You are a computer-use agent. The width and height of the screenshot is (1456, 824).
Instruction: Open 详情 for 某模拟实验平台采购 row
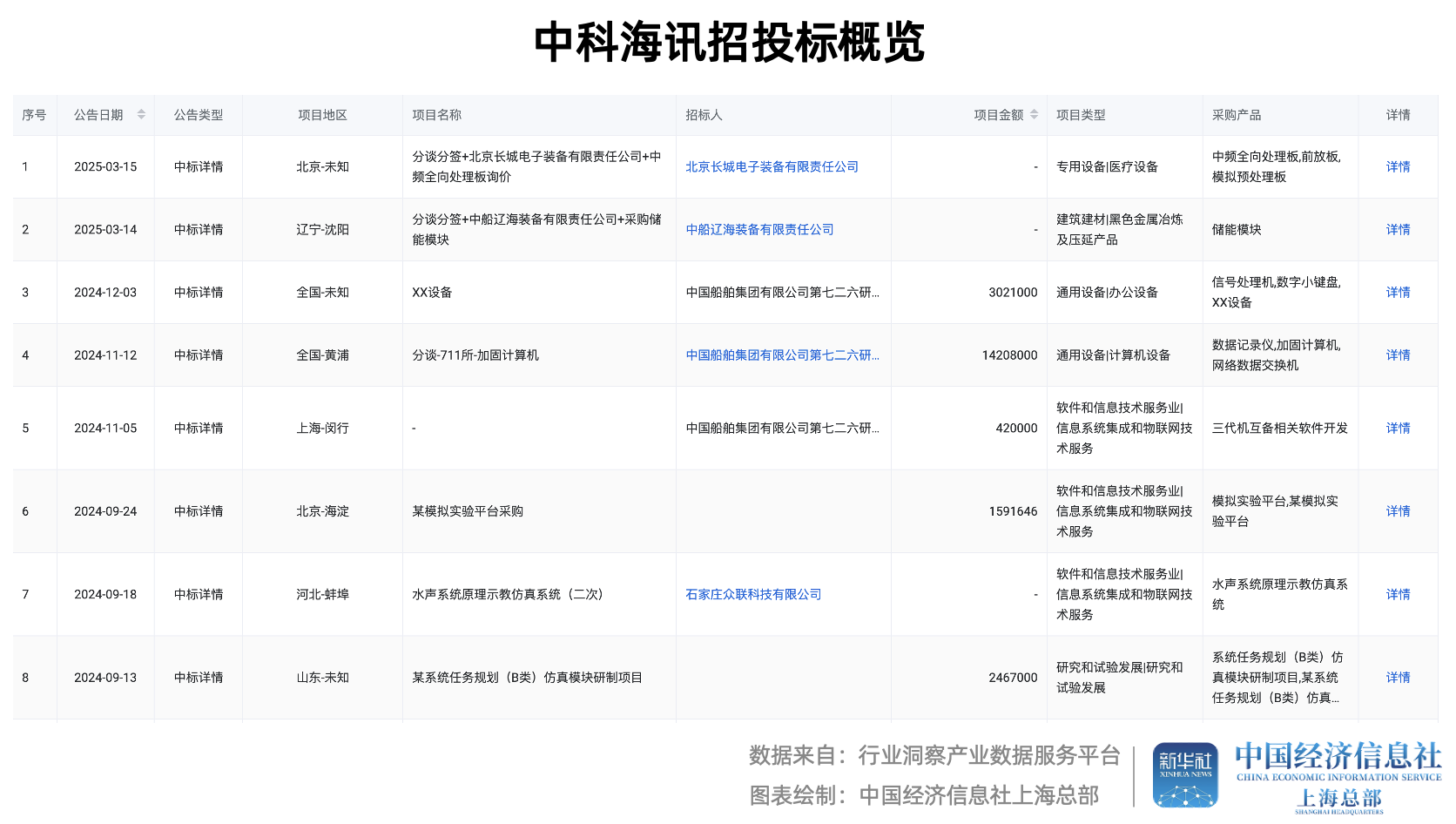pos(1397,511)
